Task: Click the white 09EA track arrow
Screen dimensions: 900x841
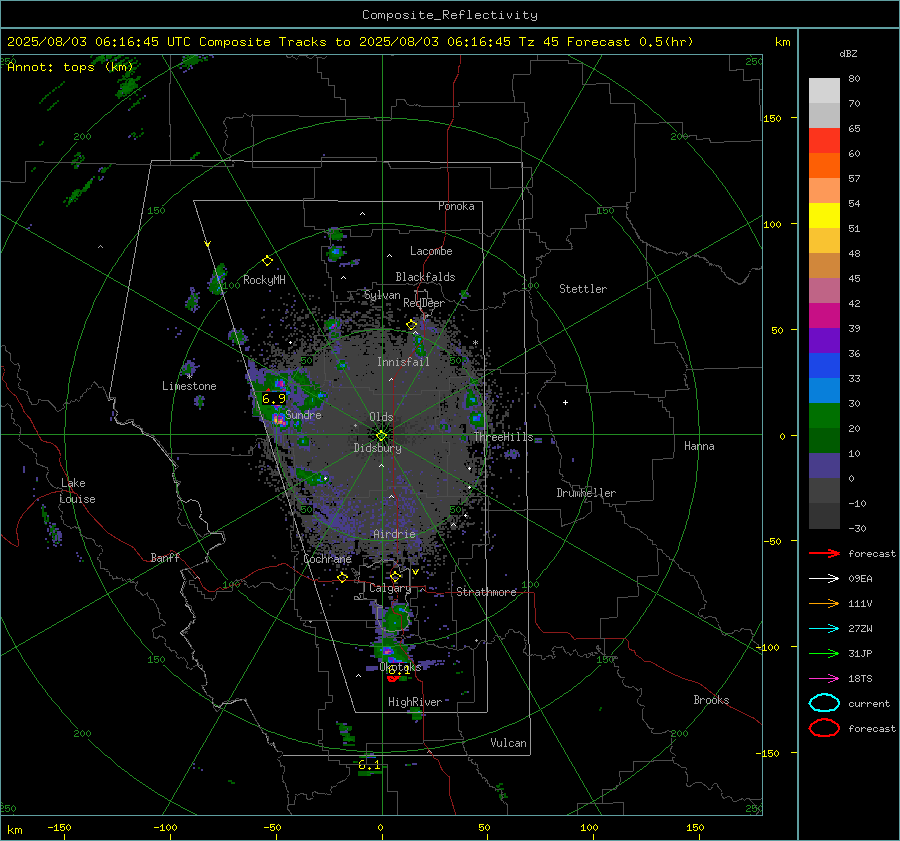Action: 824,579
